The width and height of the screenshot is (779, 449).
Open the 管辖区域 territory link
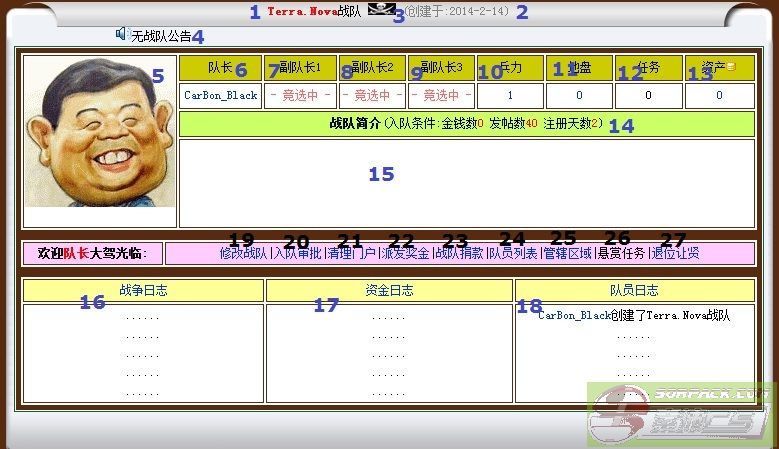coord(567,254)
